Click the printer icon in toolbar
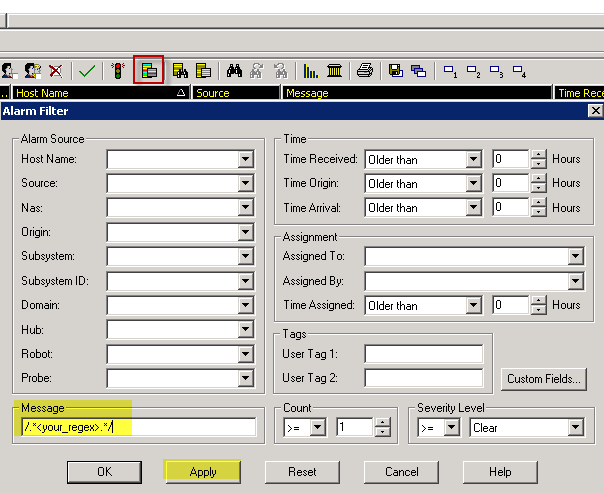This screenshot has height=493, width=604. [x=365, y=71]
